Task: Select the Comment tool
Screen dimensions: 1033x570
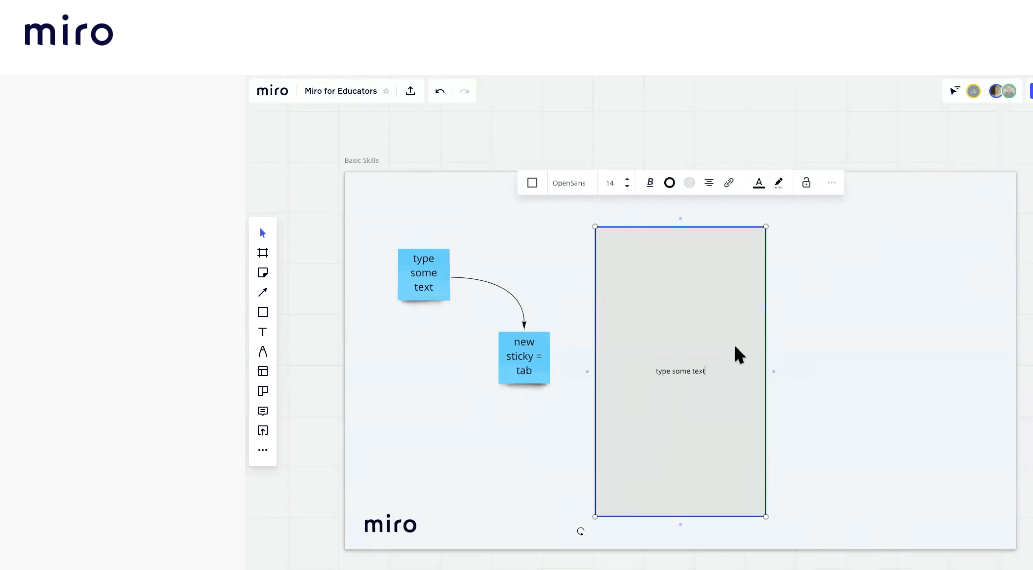Action: coord(263,411)
